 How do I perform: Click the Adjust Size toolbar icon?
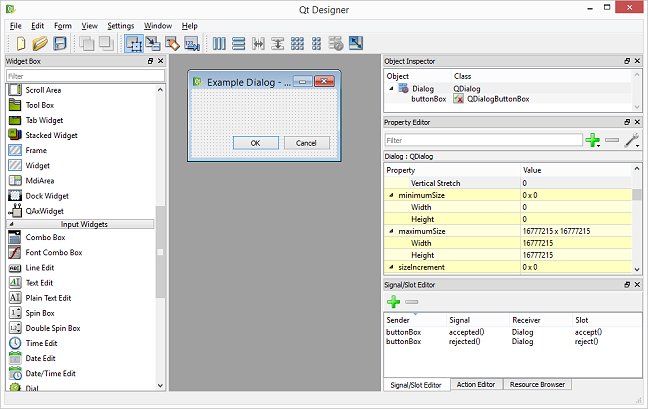click(356, 43)
